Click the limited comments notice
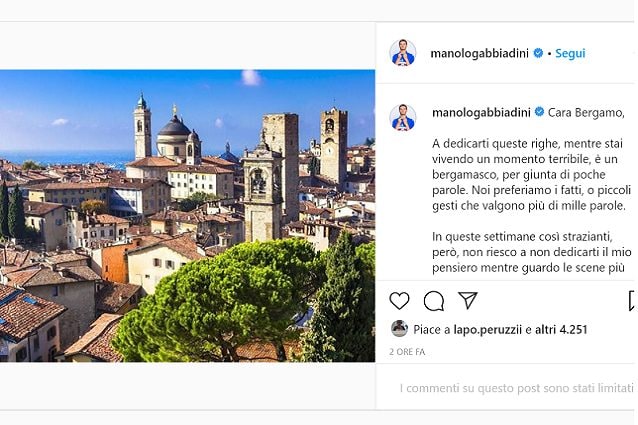The width and height of the screenshot is (638, 425). coord(516,388)
